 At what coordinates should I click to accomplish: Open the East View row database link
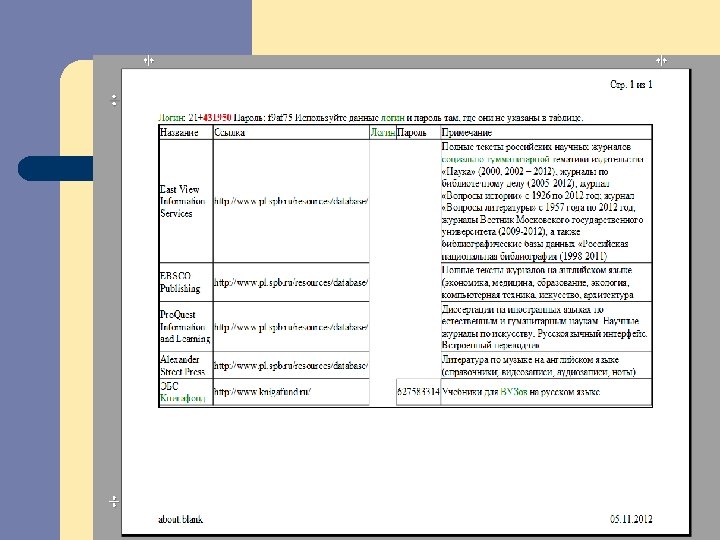pyautogui.click(x=291, y=201)
